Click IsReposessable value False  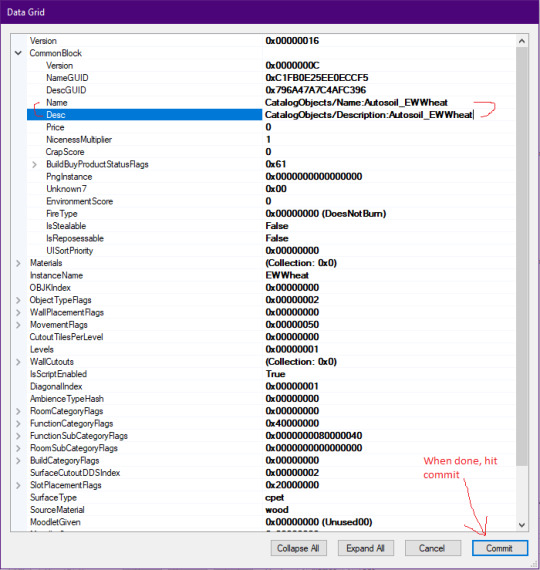277,238
